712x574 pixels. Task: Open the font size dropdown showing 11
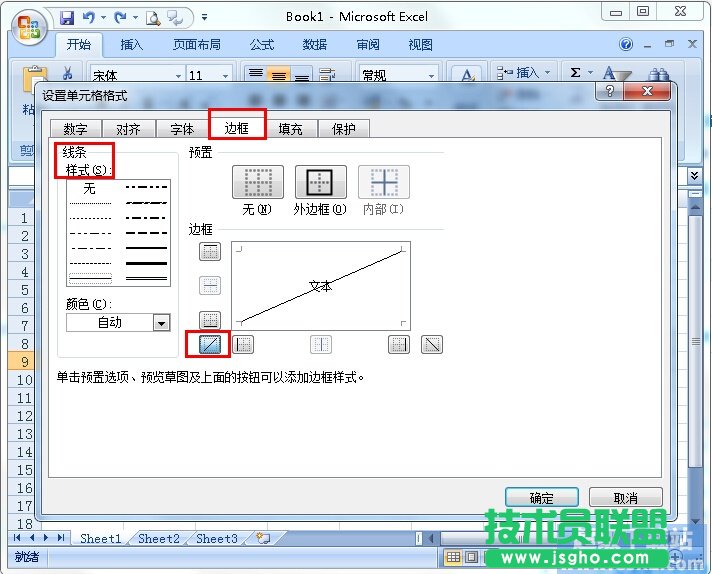(227, 76)
